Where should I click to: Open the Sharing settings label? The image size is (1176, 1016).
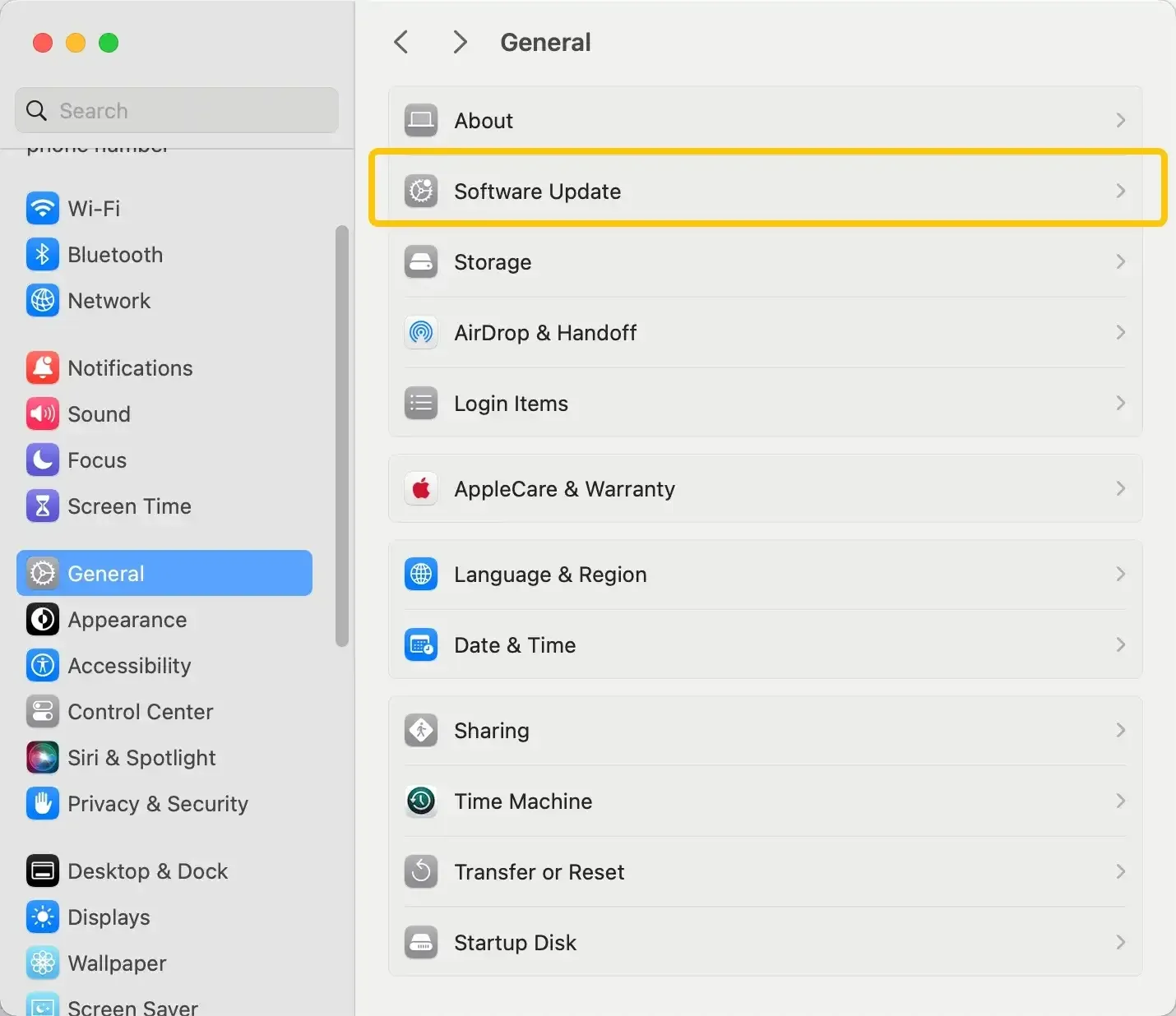[x=491, y=731]
